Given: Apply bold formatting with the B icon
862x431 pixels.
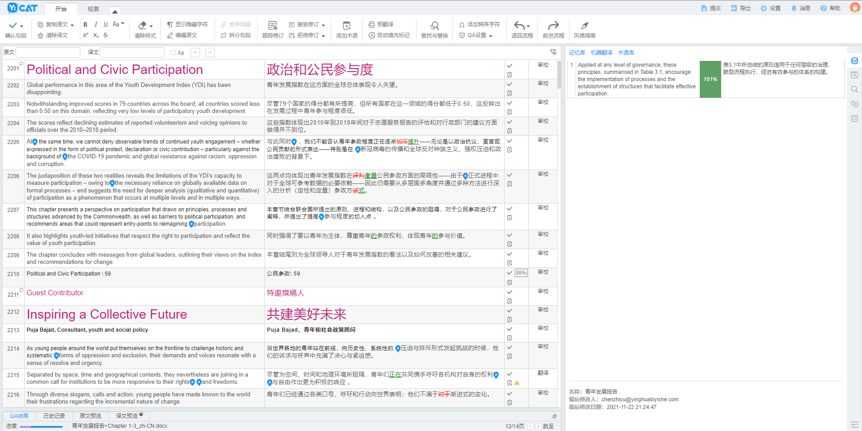Looking at the screenshot, I should [85, 25].
